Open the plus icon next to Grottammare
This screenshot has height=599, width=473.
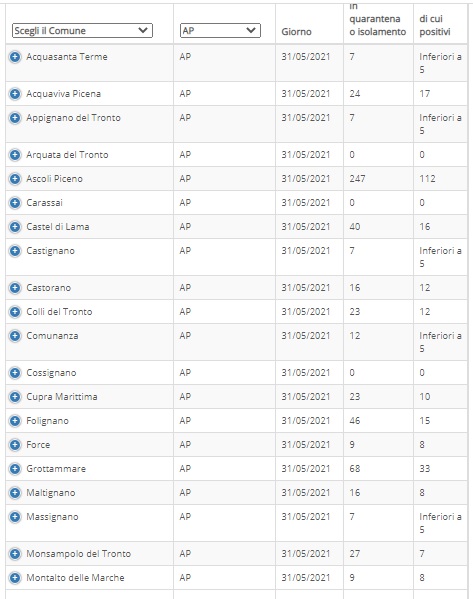coord(15,469)
